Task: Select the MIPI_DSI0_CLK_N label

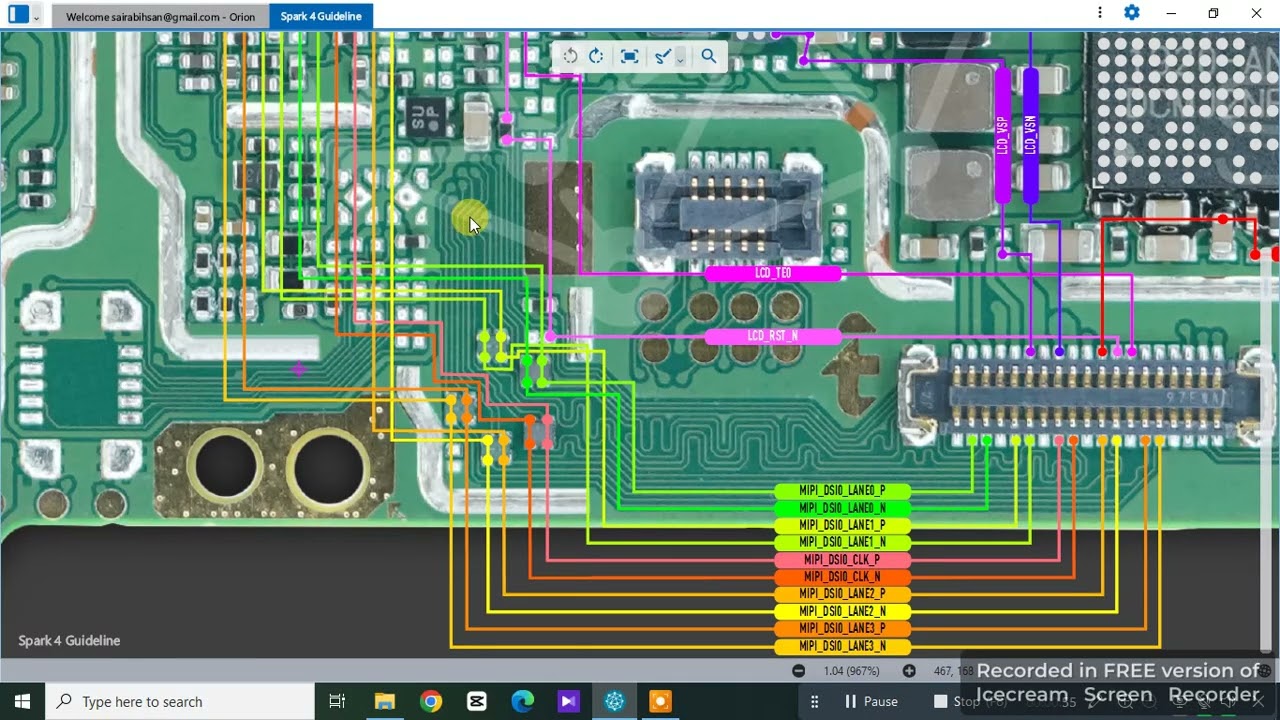Action: 842,577
